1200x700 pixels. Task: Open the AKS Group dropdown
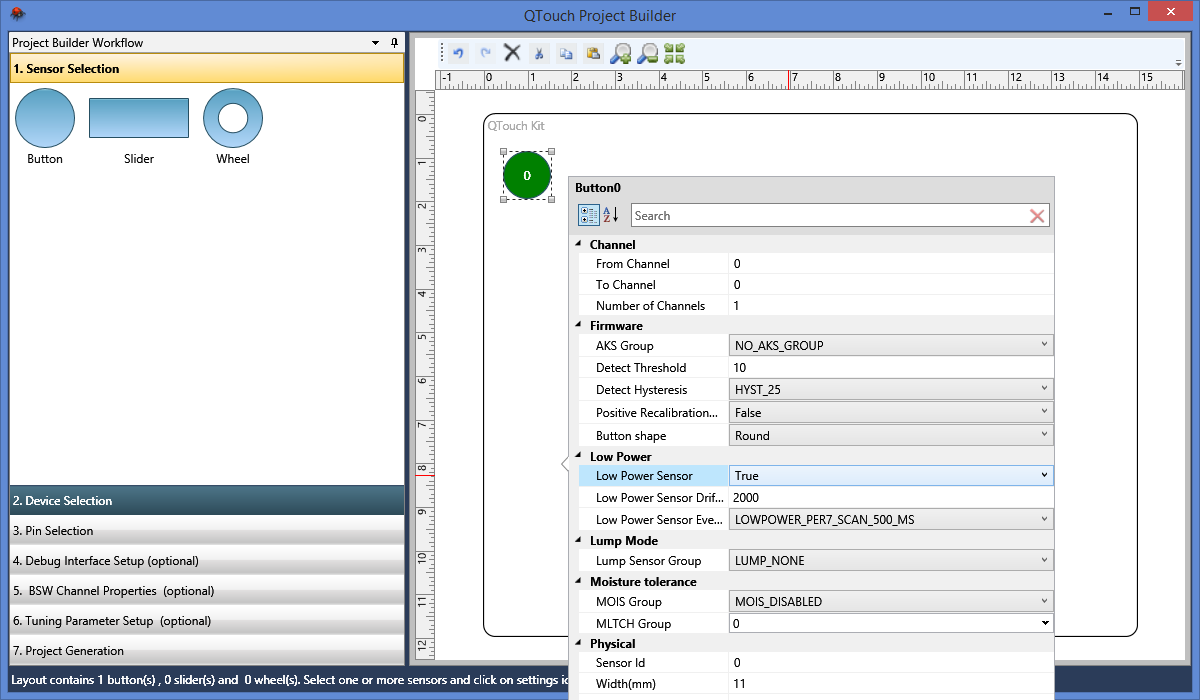click(x=1044, y=345)
